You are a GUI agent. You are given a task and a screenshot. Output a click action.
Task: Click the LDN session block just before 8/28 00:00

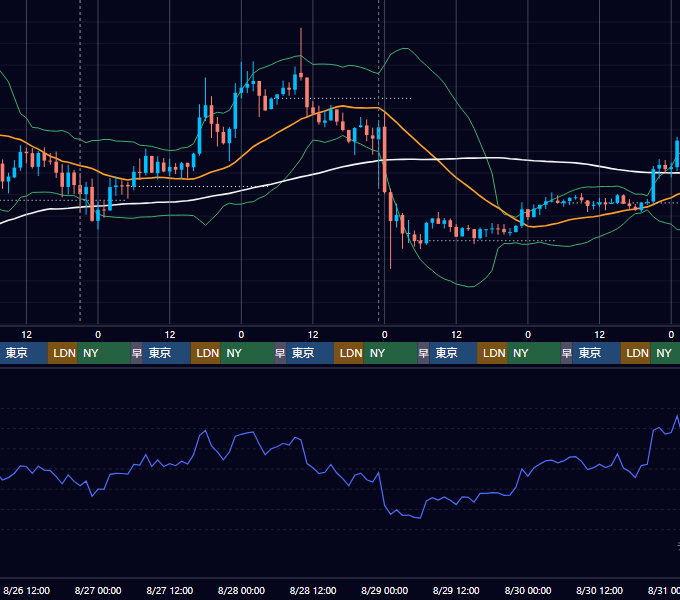pos(206,353)
